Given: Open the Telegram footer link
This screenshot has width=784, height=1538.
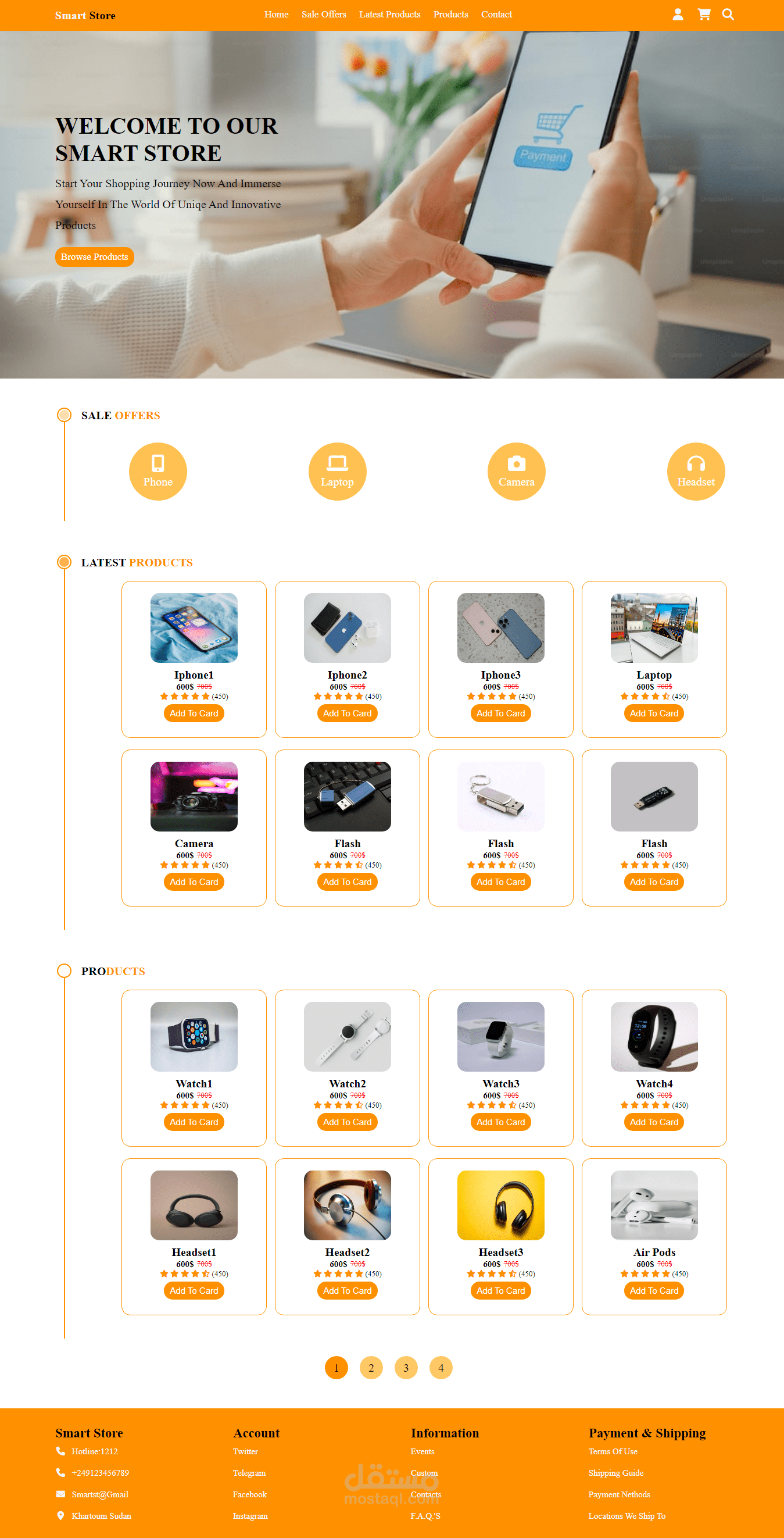Looking at the screenshot, I should pyautogui.click(x=249, y=1472).
